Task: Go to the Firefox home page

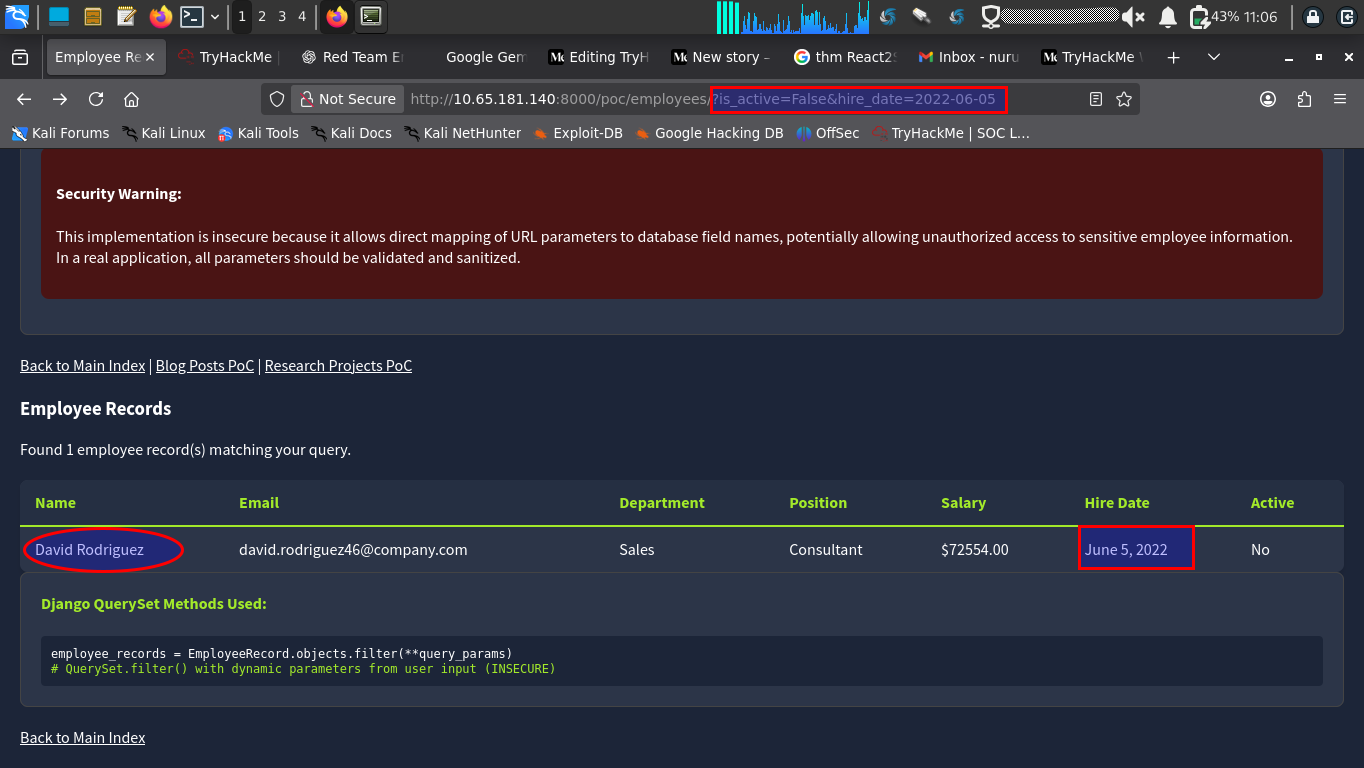Action: (x=131, y=99)
